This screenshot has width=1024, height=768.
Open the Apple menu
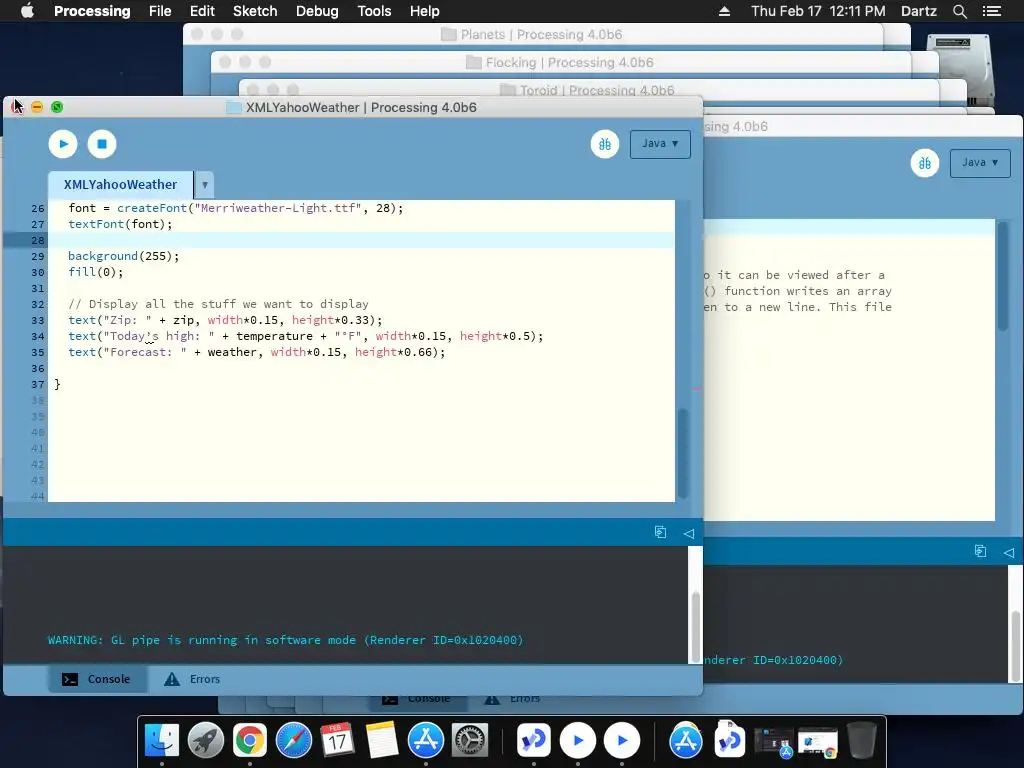(x=27, y=11)
